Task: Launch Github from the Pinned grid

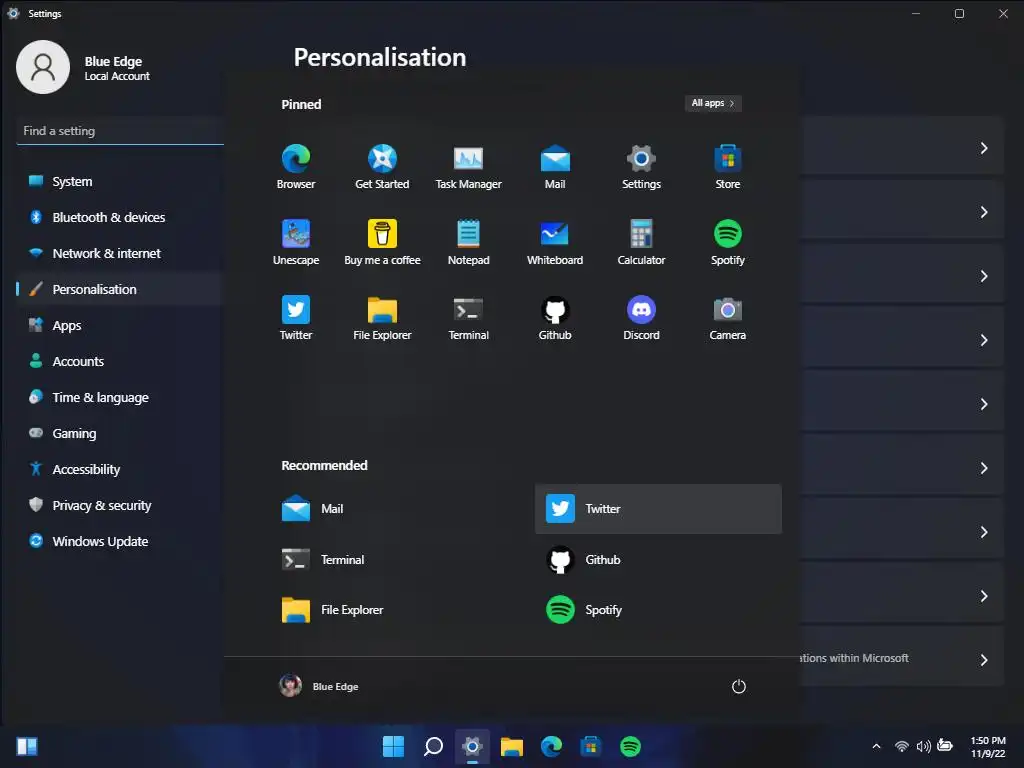Action: click(x=555, y=318)
